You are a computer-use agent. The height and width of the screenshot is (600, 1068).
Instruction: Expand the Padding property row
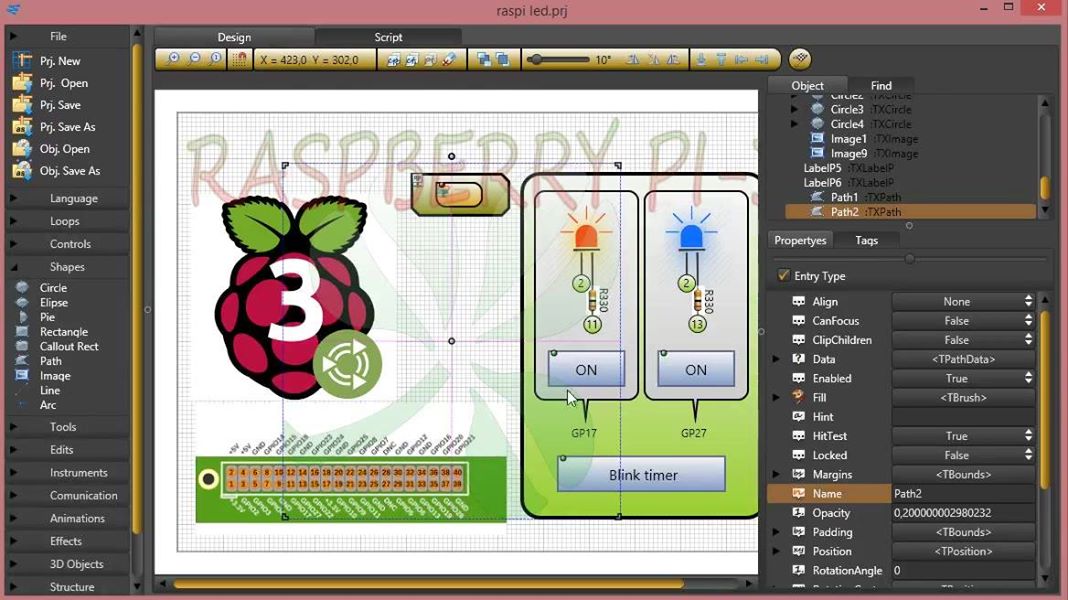[x=776, y=531]
